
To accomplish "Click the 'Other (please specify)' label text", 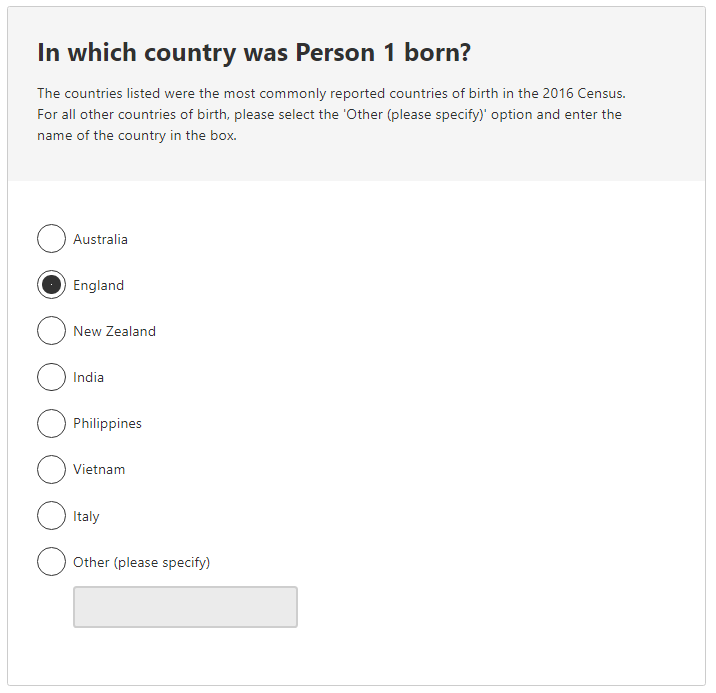I will pyautogui.click(x=141, y=563).
